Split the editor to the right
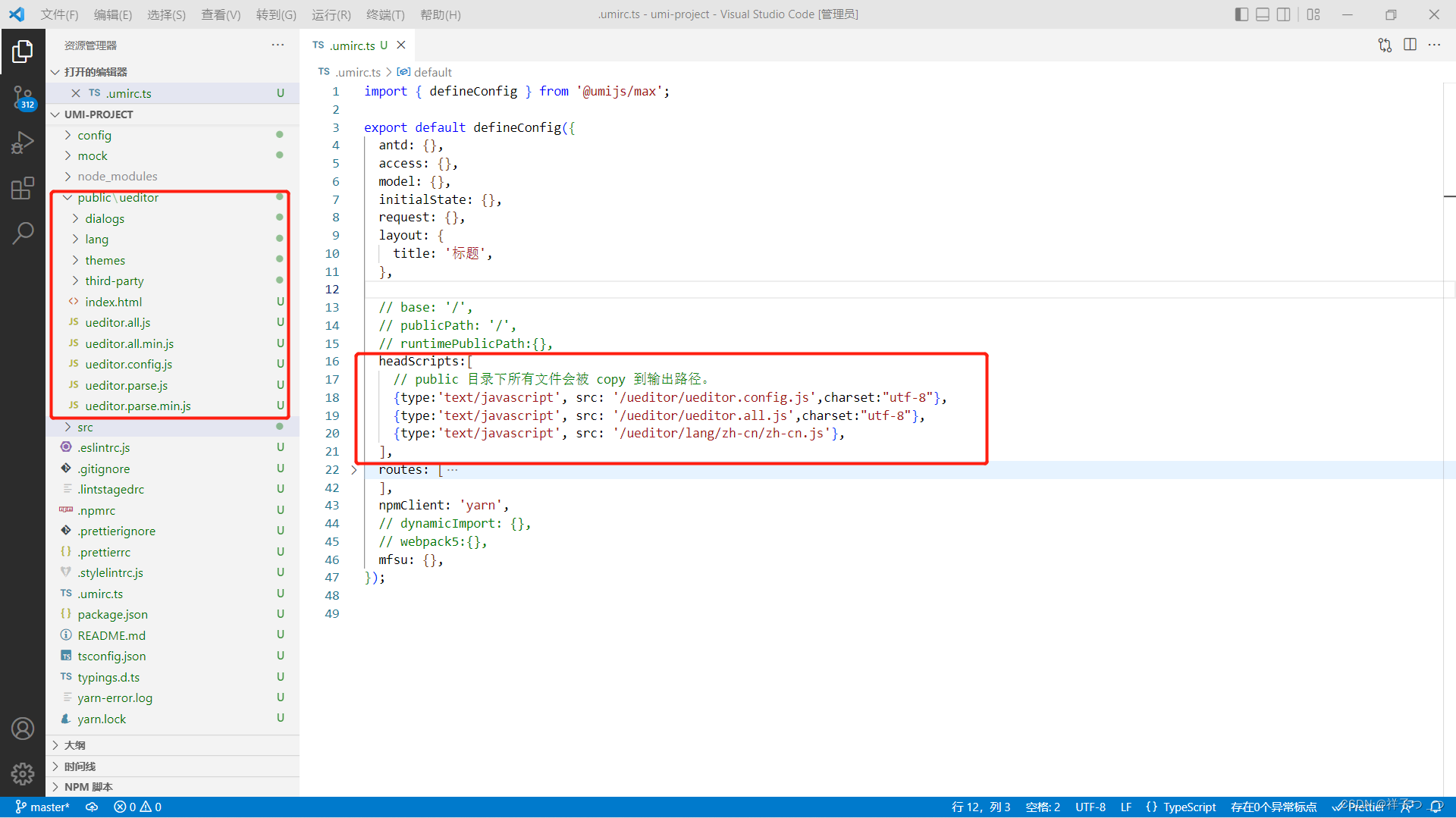The width and height of the screenshot is (1456, 818). pos(1410,45)
